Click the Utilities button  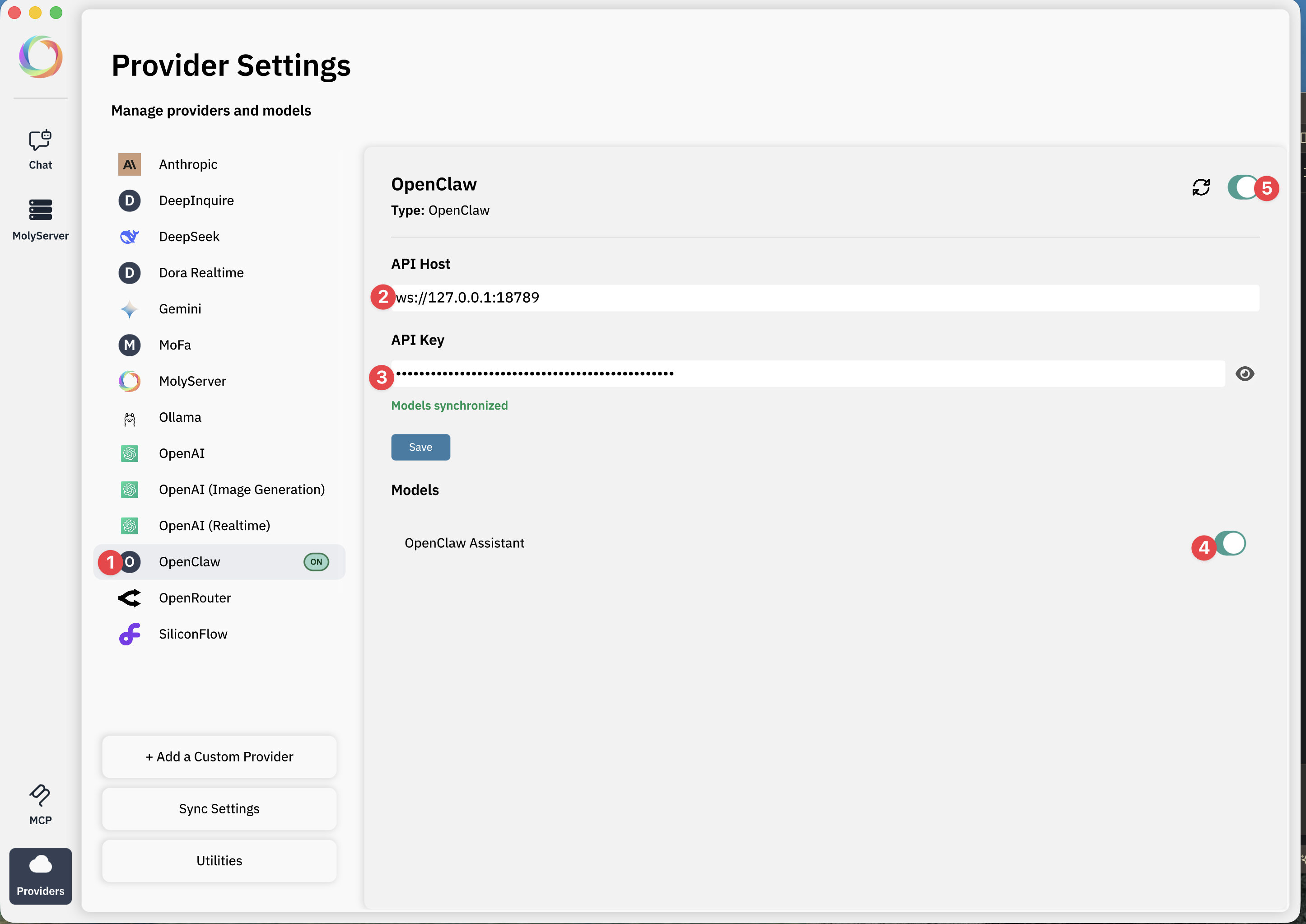point(219,861)
